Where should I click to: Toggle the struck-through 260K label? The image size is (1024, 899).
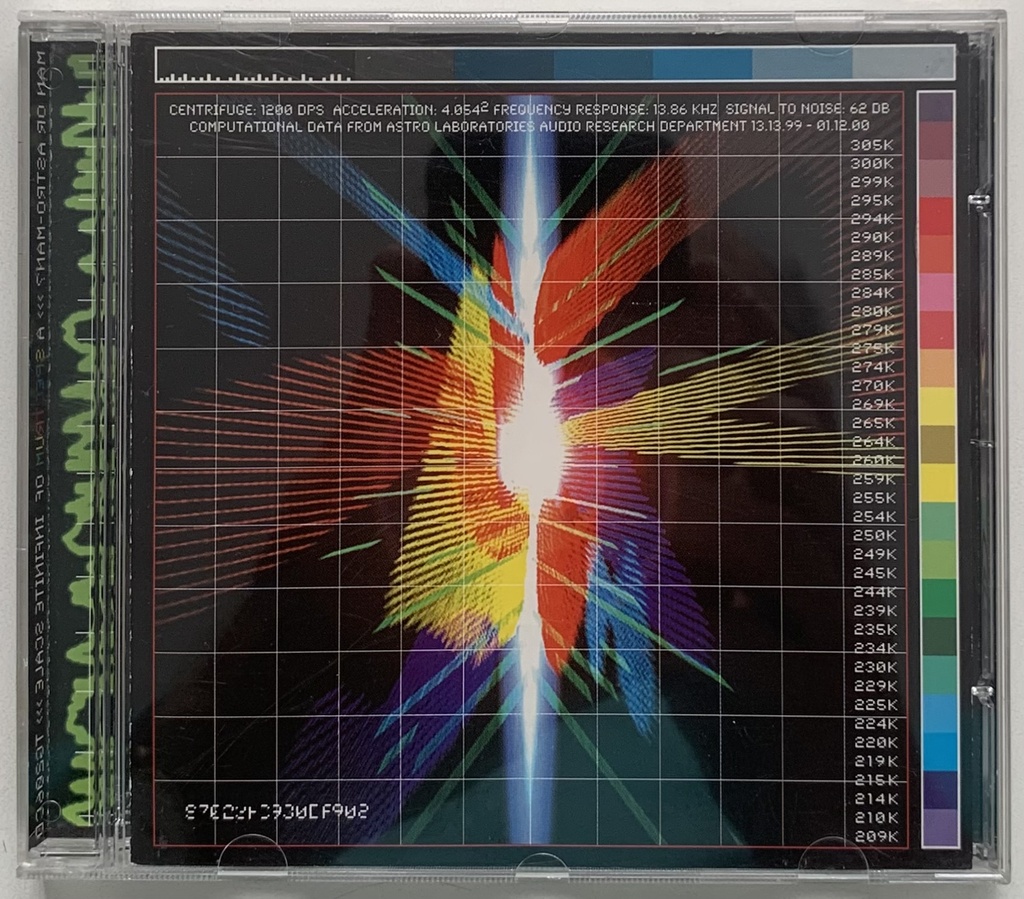tap(868, 462)
